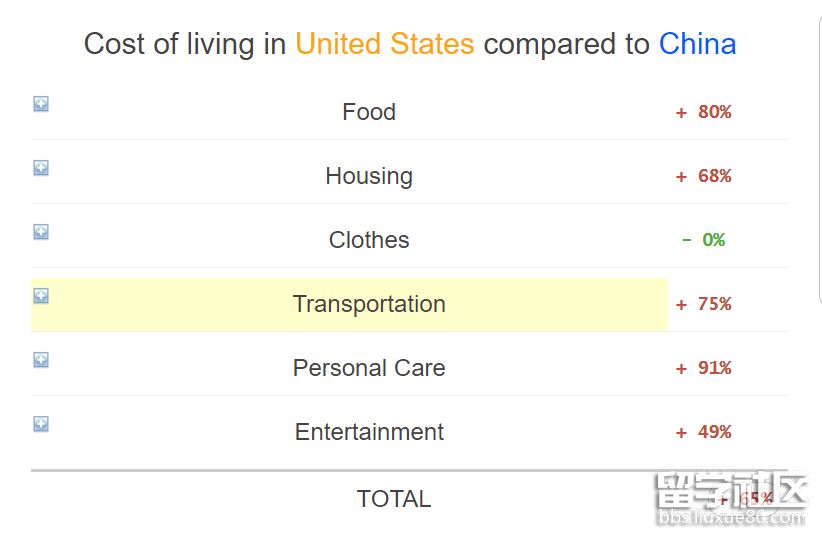Viewport: 822px width, 539px height.
Task: Expand the Personal Care category row
Action: [41, 360]
